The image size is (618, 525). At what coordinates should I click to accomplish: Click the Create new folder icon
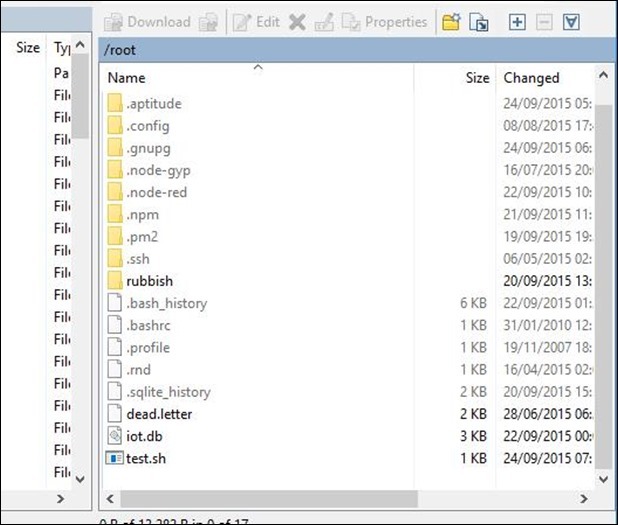[451, 22]
